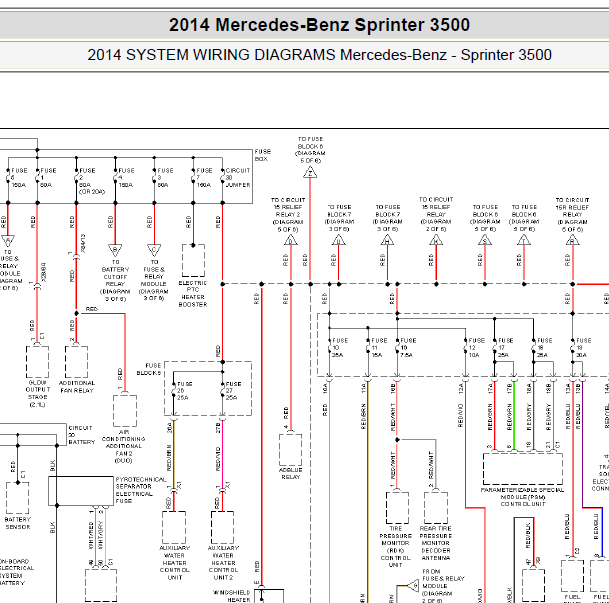
Task: Click the '2014 Mercedes-Benz Sprinter 3500' title
Action: pos(319,25)
